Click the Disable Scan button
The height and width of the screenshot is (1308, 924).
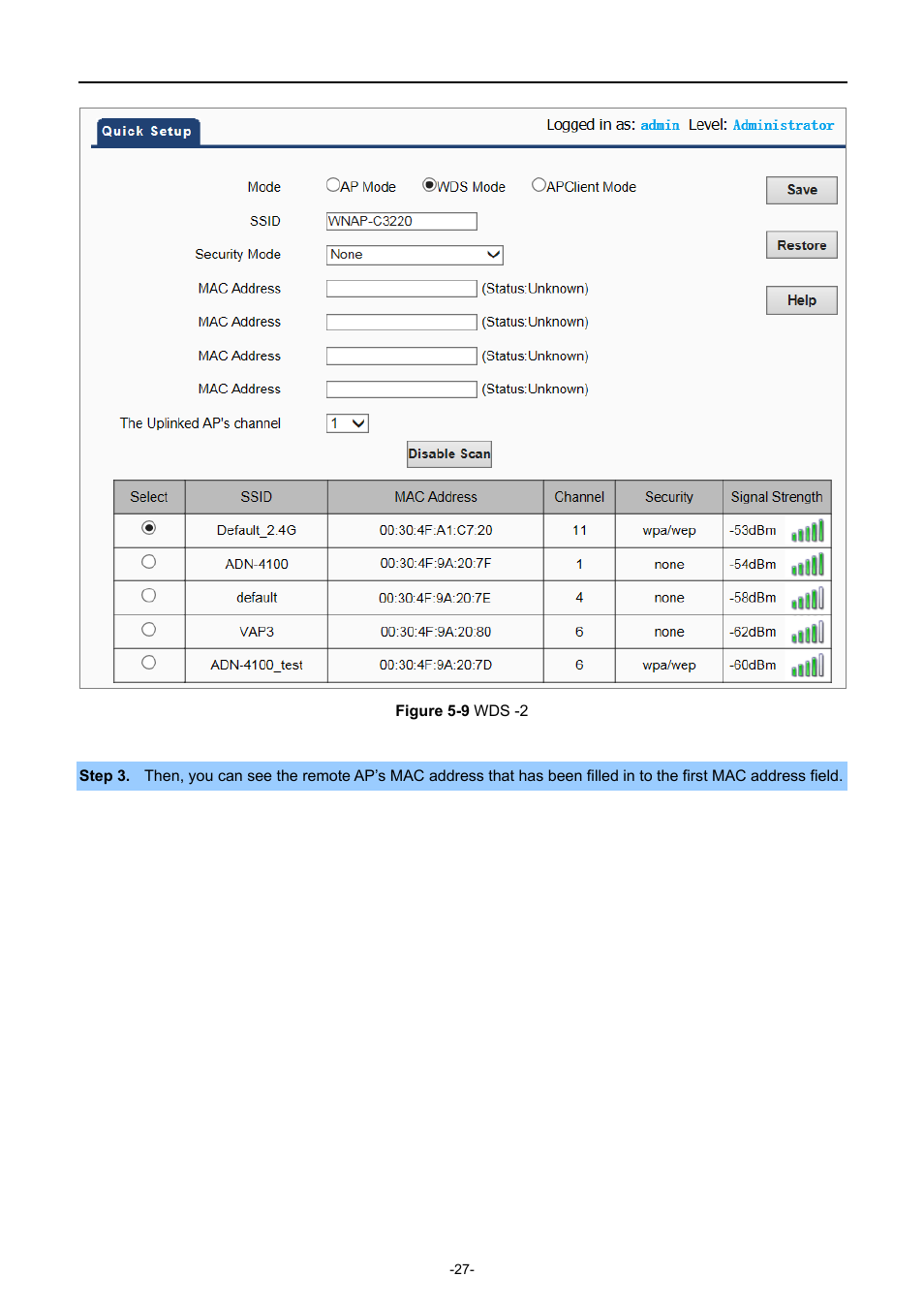[449, 454]
